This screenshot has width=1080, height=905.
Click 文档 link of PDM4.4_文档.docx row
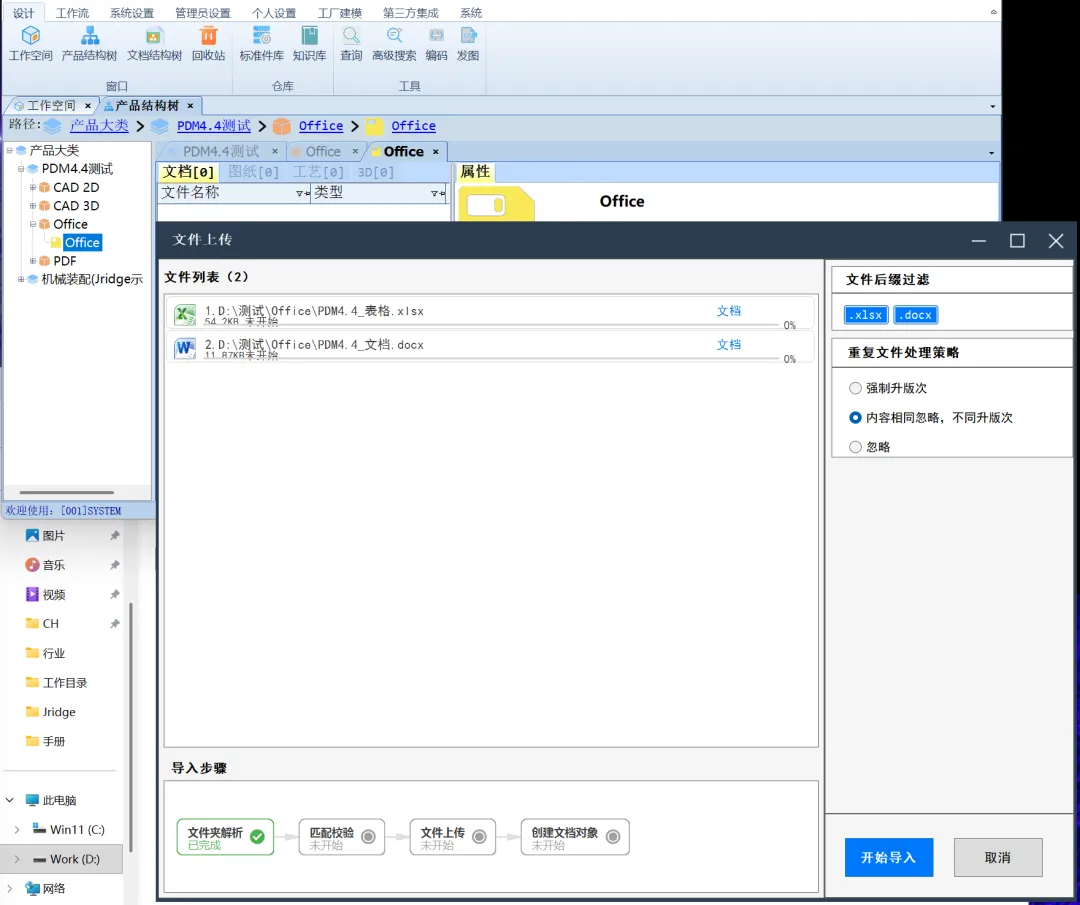pyautogui.click(x=729, y=345)
